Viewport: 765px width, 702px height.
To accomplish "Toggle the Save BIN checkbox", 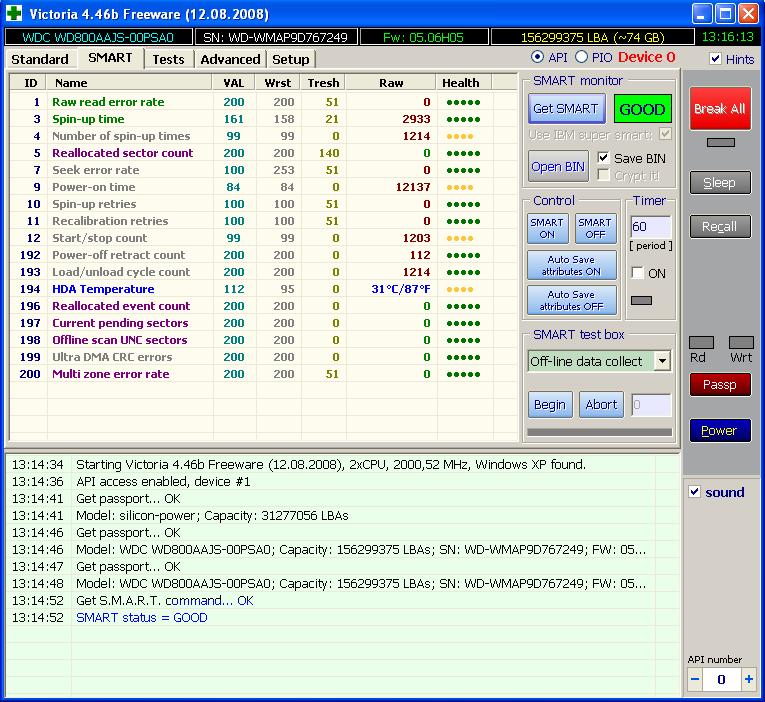I will click(x=604, y=158).
